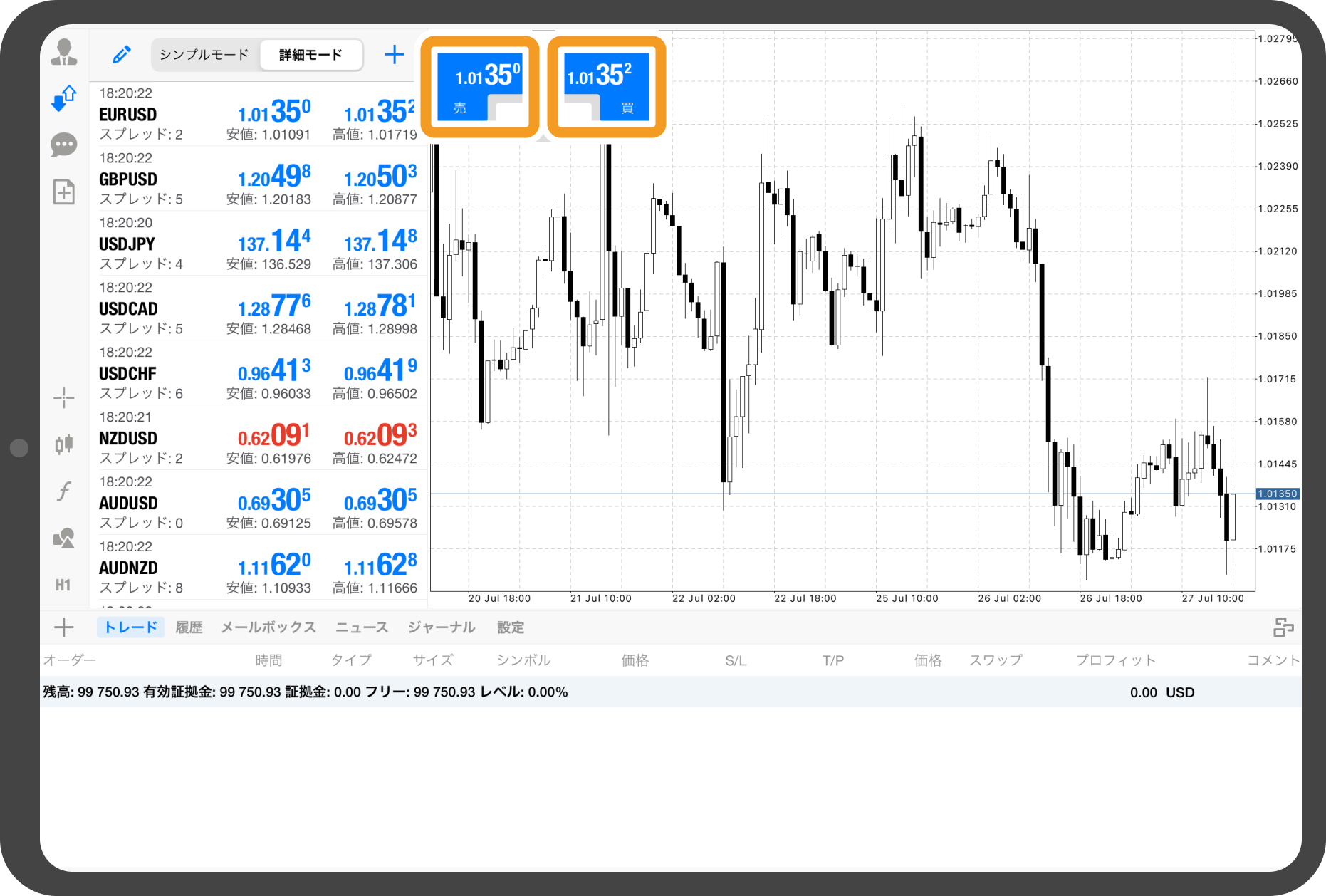Screen dimensions: 1326x896
Task: Click the new document plus icon
Action: coord(64,192)
